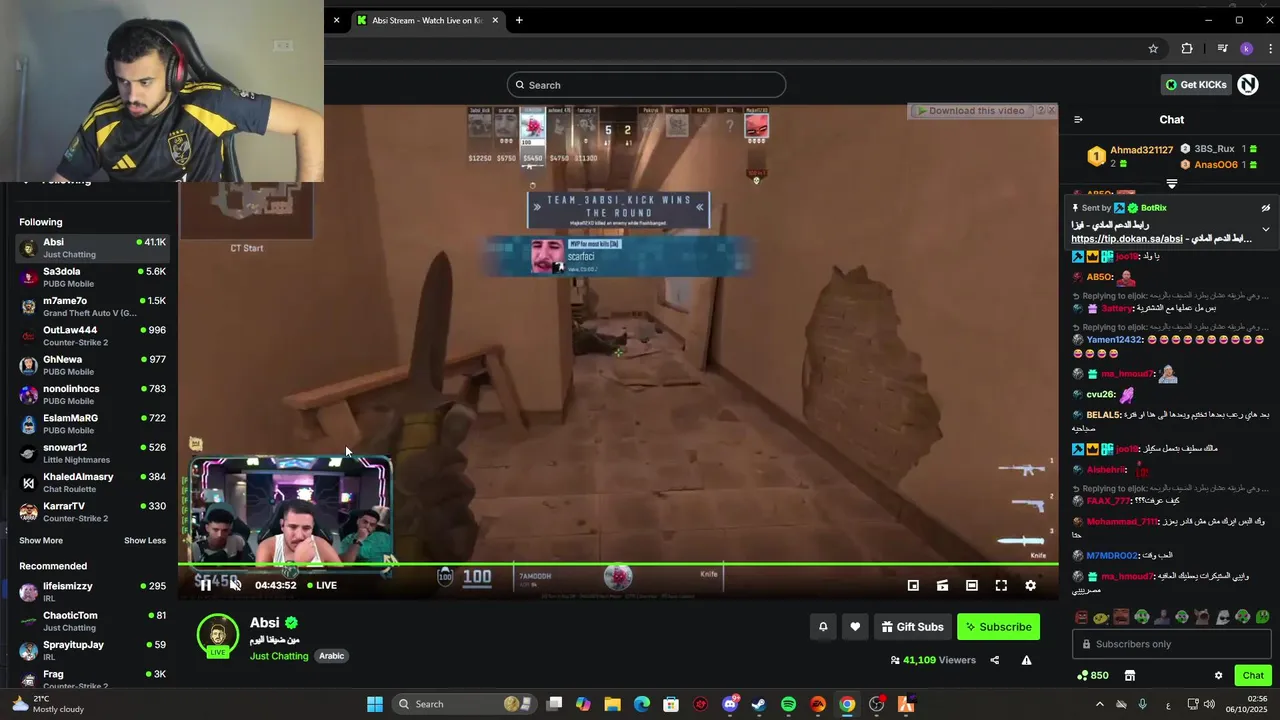The image size is (1280, 720).
Task: Turn on notifications bell for Absi
Action: point(823,627)
